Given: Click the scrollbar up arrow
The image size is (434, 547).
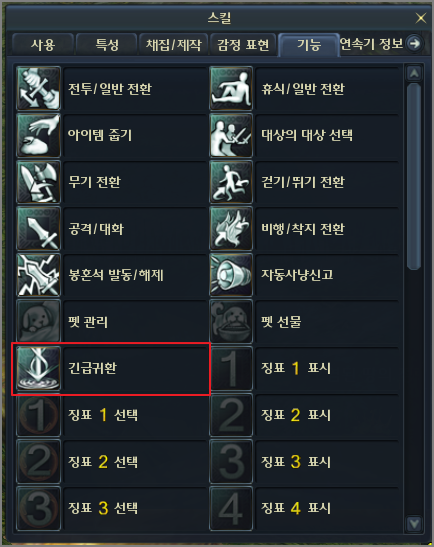Looking at the screenshot, I should point(414,73).
